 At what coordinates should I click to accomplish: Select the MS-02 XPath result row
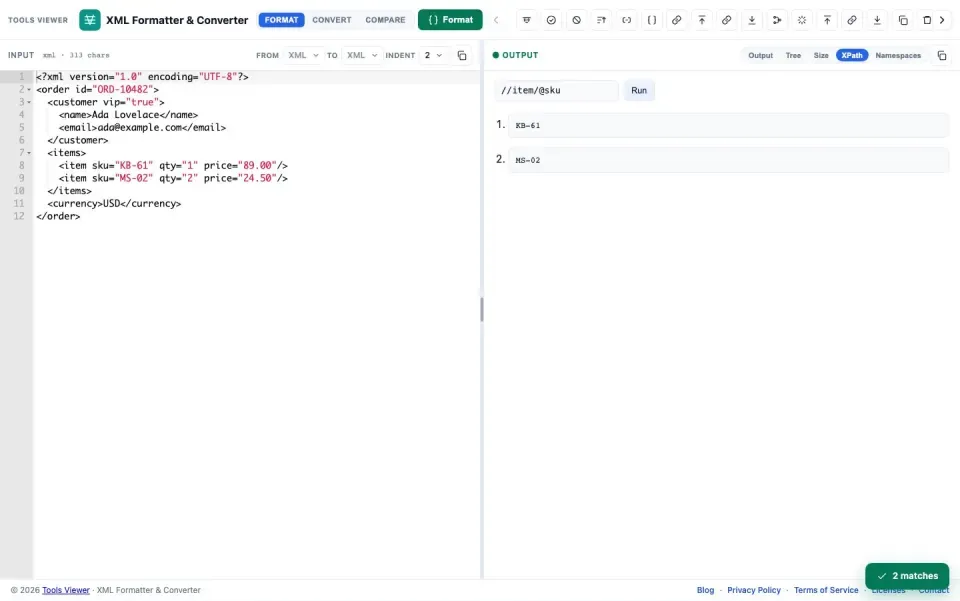tap(729, 160)
